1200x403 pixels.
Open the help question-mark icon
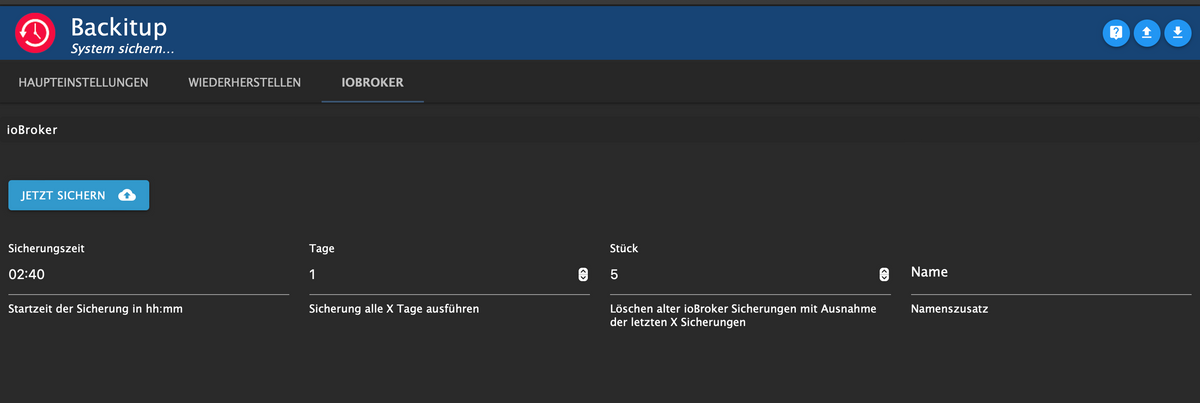tap(1116, 33)
